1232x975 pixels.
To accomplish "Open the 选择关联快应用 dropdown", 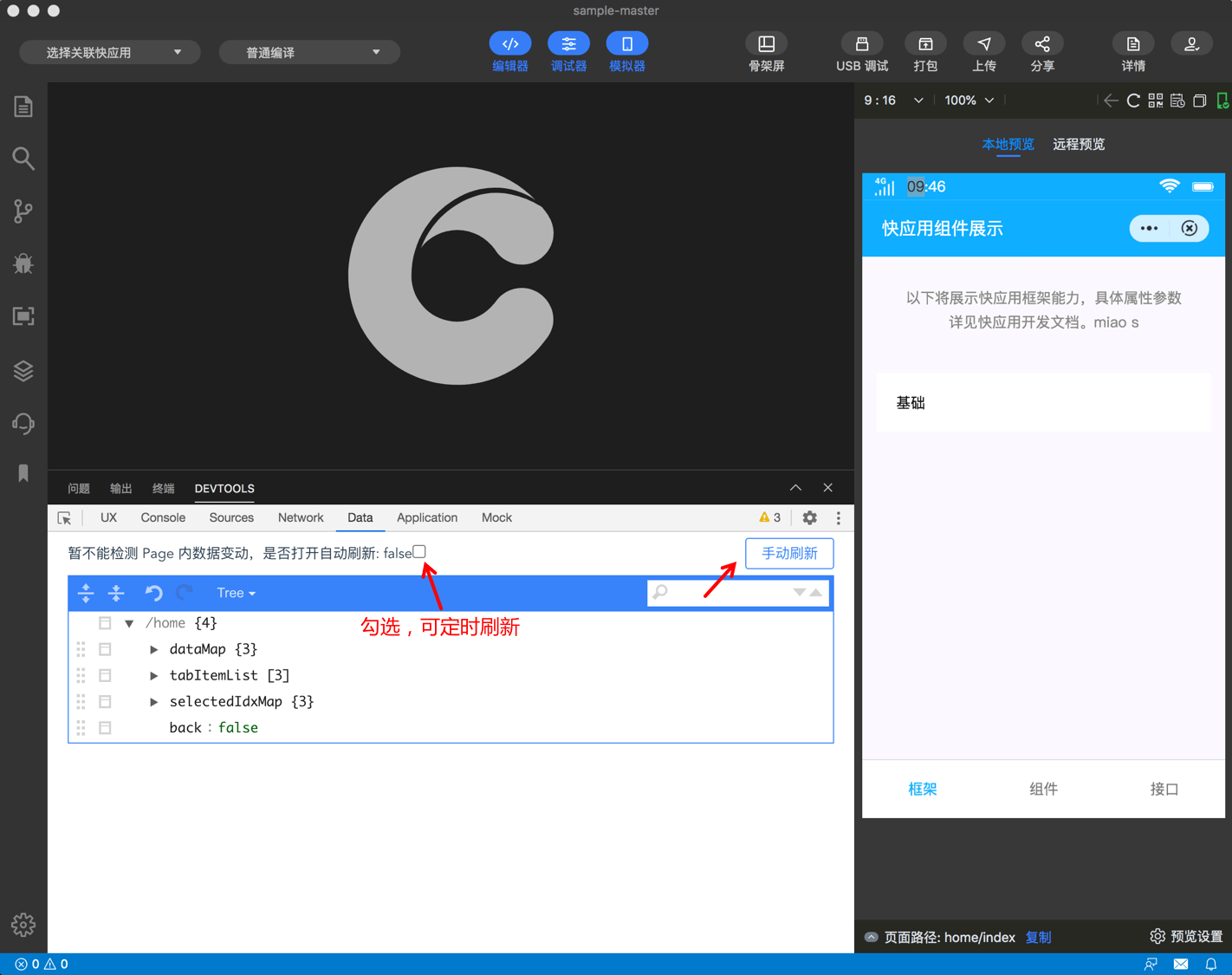I will pyautogui.click(x=110, y=52).
